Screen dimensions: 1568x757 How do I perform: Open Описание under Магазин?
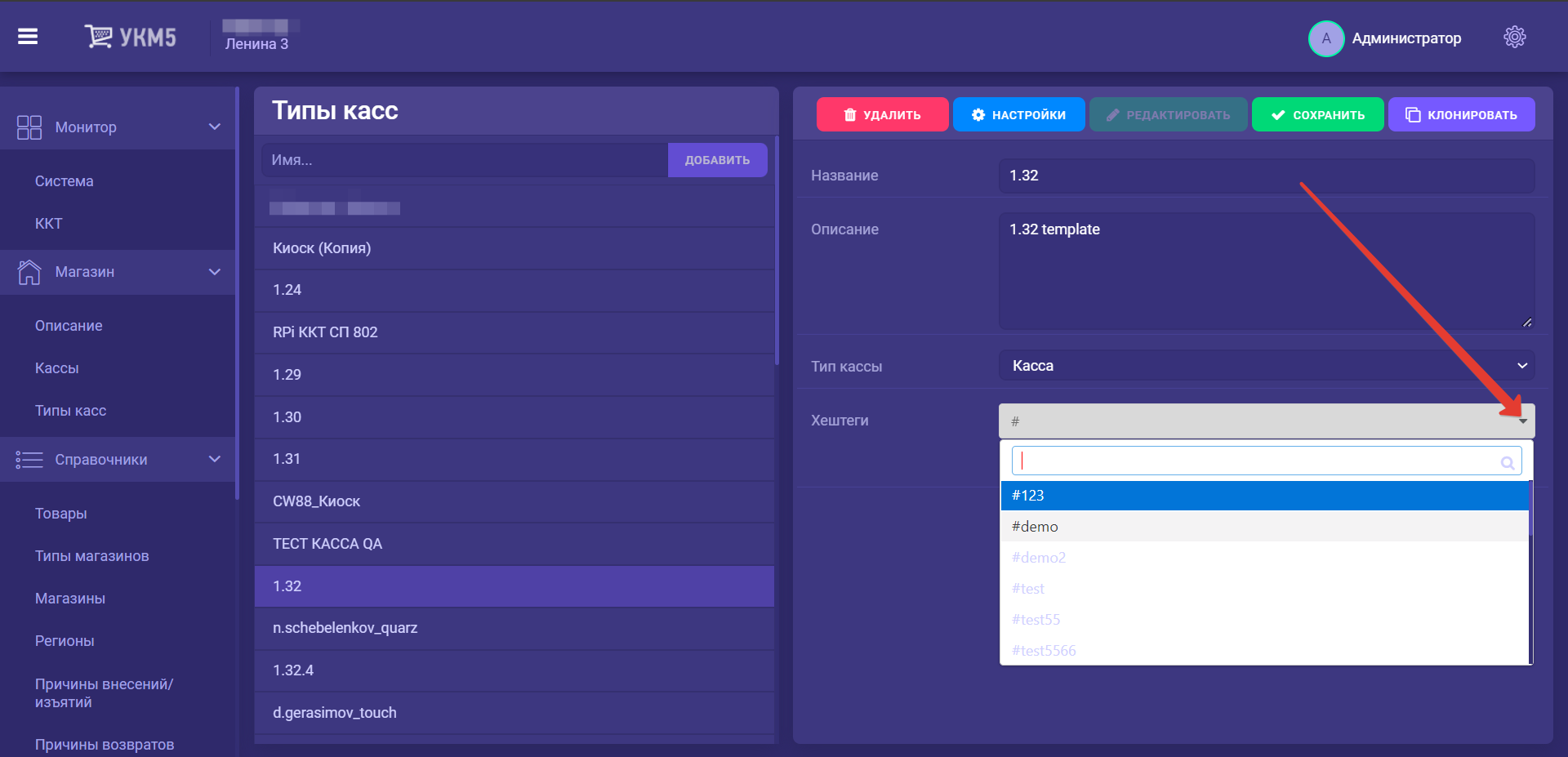coord(69,326)
